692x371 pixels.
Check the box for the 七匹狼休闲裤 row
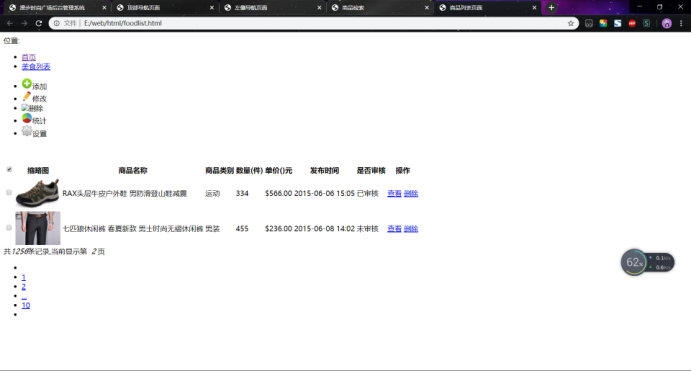(9, 228)
